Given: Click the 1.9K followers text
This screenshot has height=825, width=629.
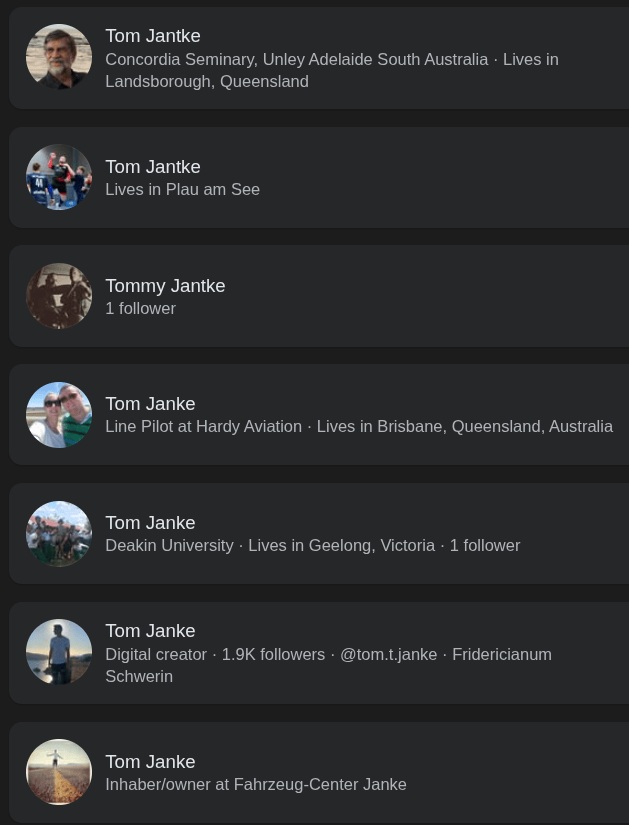Looking at the screenshot, I should [x=273, y=654].
